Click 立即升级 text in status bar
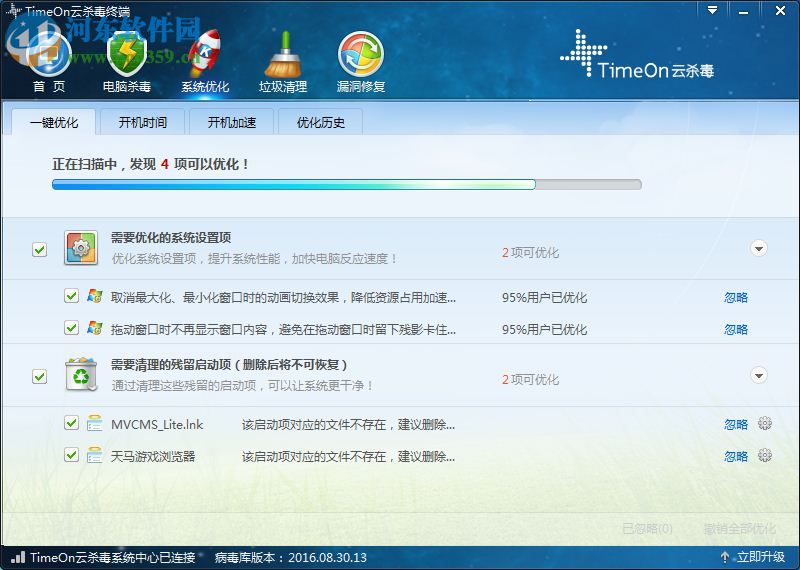The width and height of the screenshot is (800, 570). 761,557
